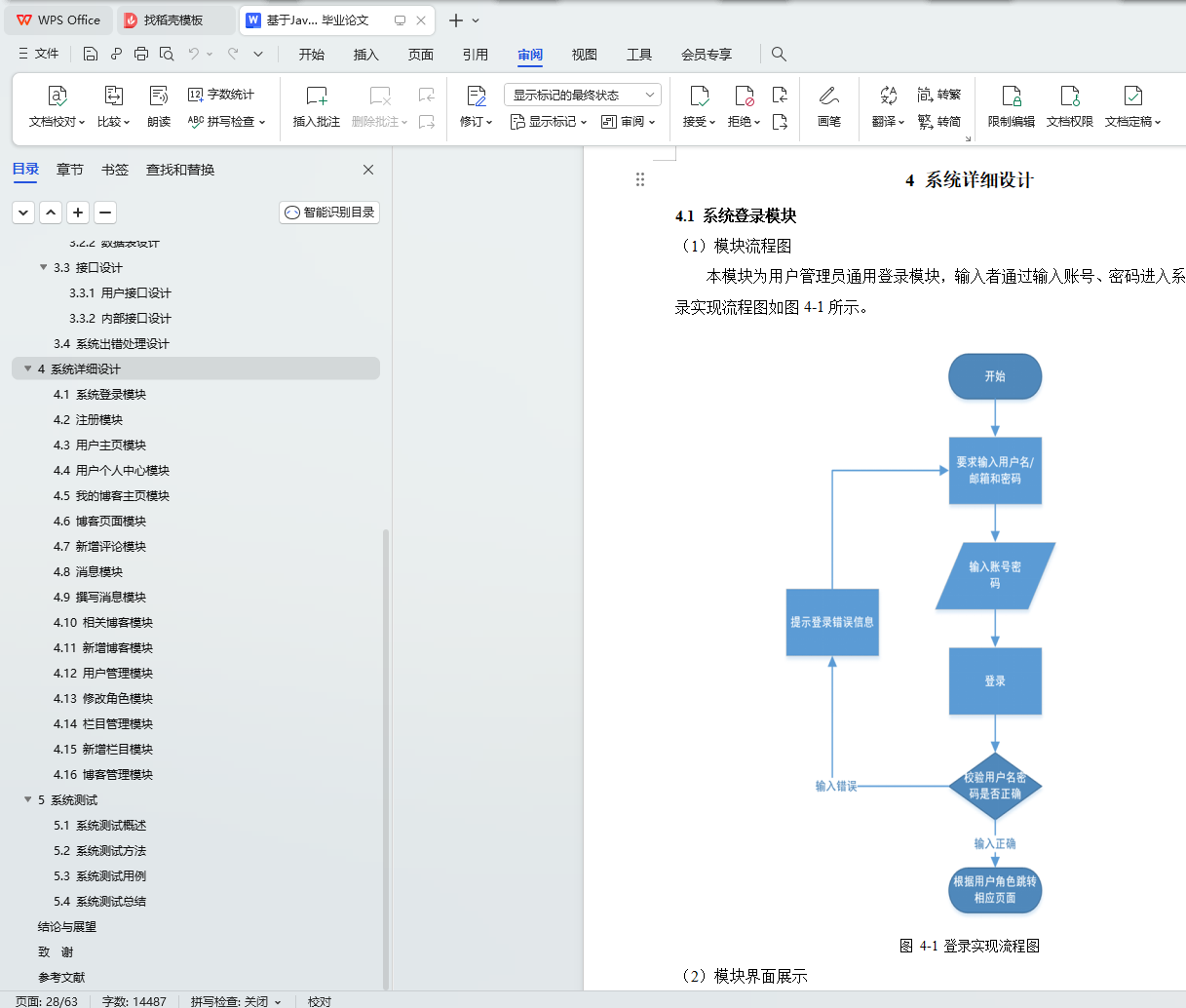Open 字数统计 word count
The height and width of the screenshot is (1008, 1186).
221,95
